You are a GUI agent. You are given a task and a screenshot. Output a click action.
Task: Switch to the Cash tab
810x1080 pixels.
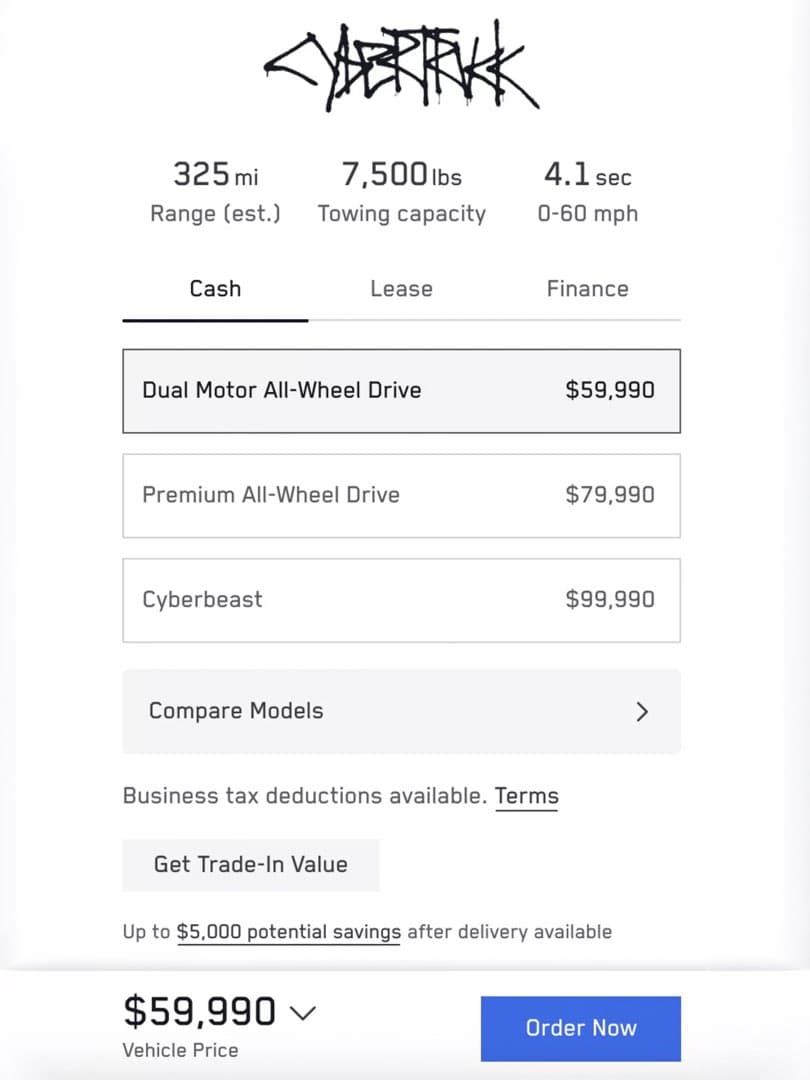[215, 289]
